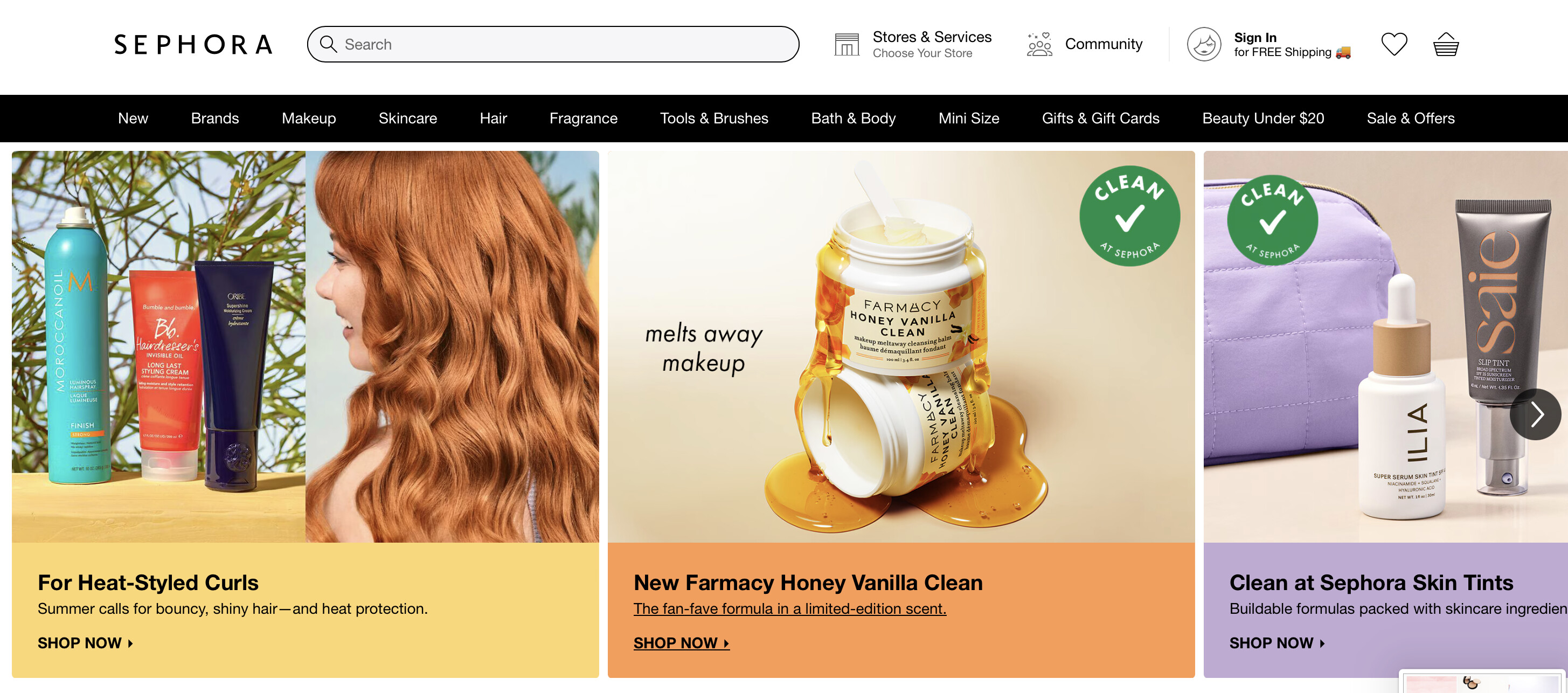The width and height of the screenshot is (1568, 693).
Task: Open the Makeup menu
Action: [309, 118]
